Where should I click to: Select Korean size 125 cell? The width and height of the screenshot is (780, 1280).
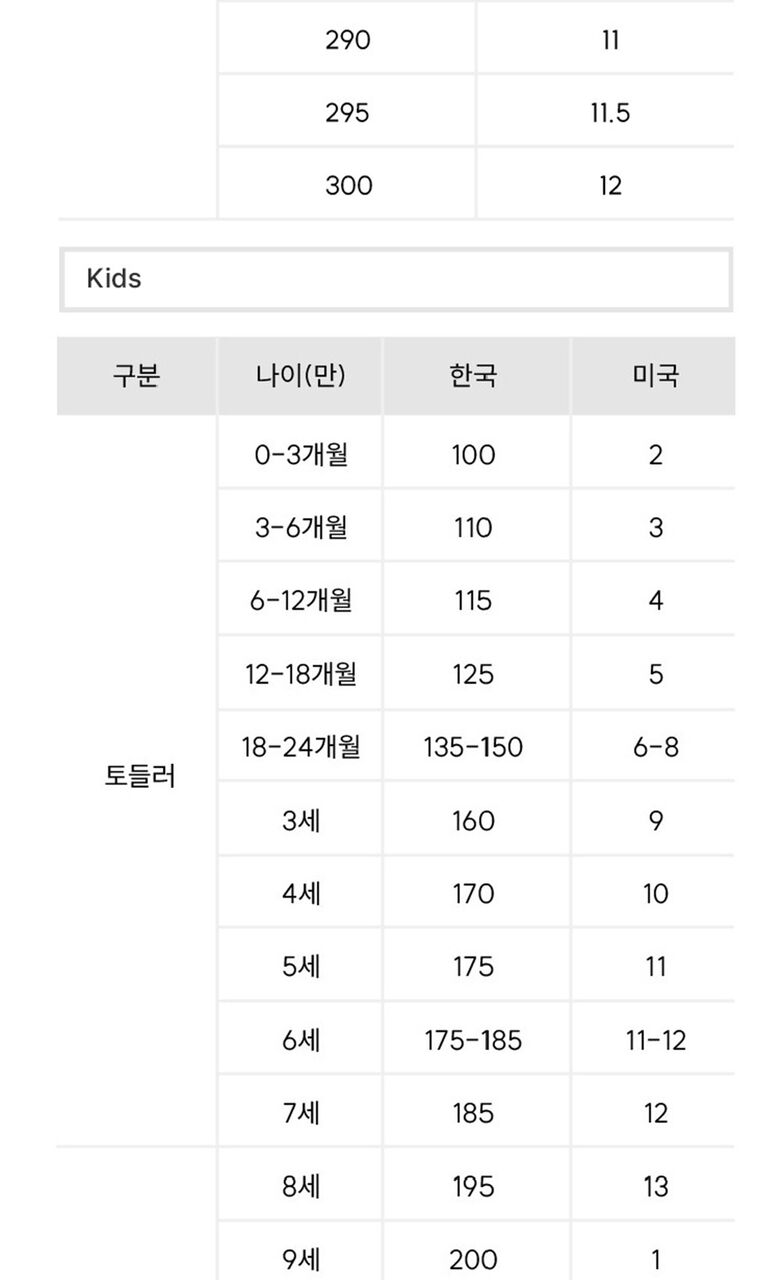473,674
